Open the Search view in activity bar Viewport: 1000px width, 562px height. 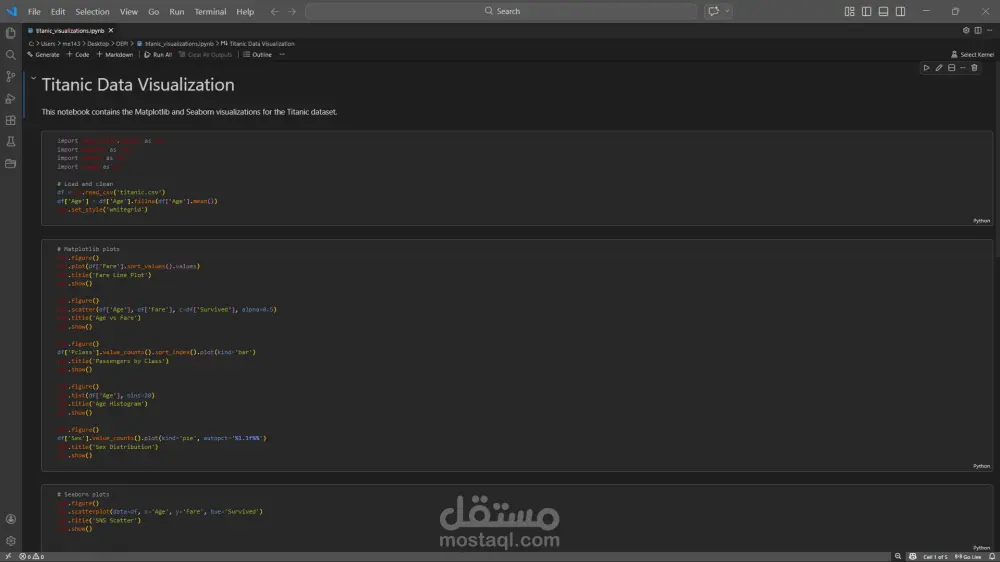point(11,55)
